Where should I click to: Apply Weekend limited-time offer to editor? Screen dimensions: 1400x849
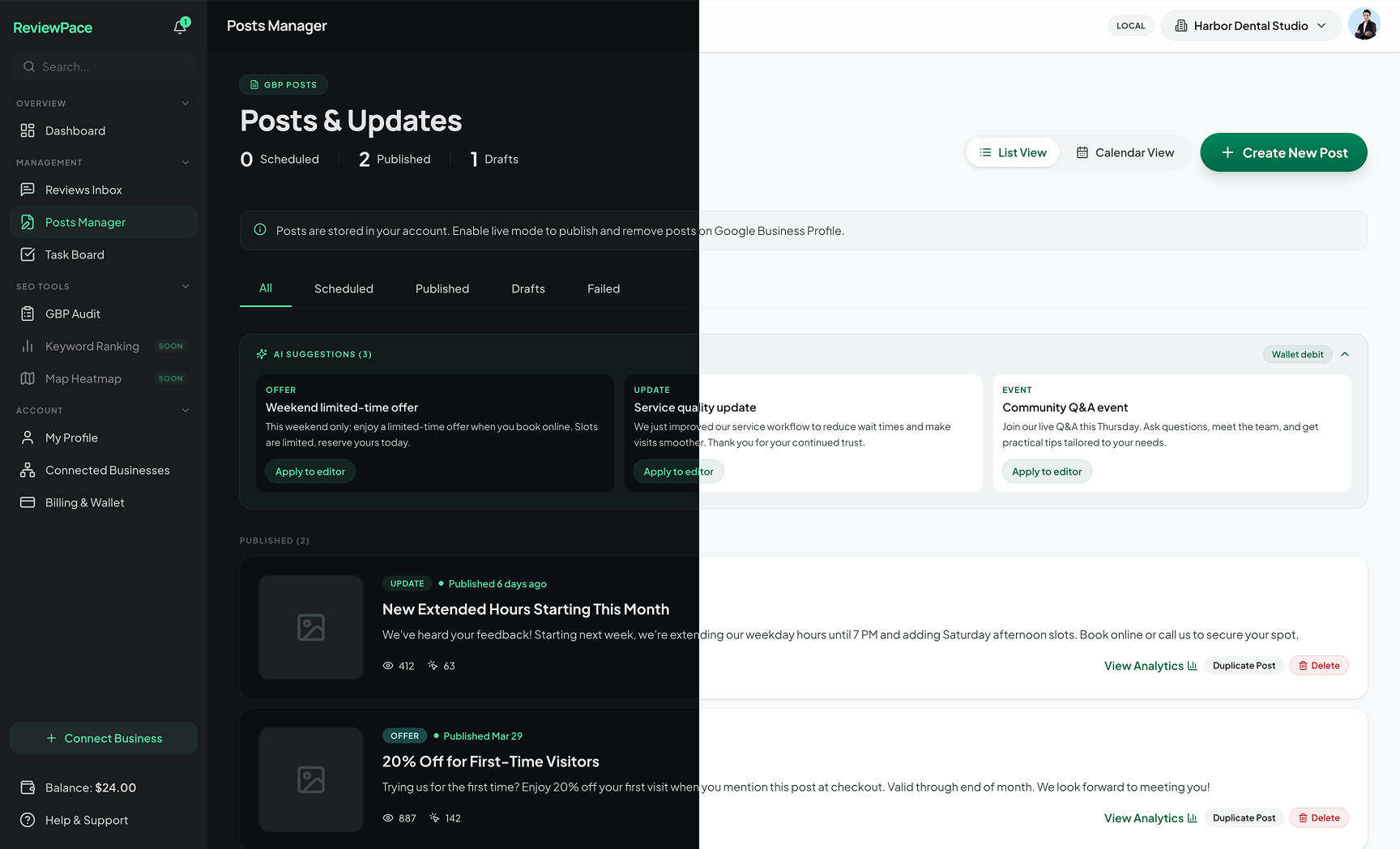310,471
